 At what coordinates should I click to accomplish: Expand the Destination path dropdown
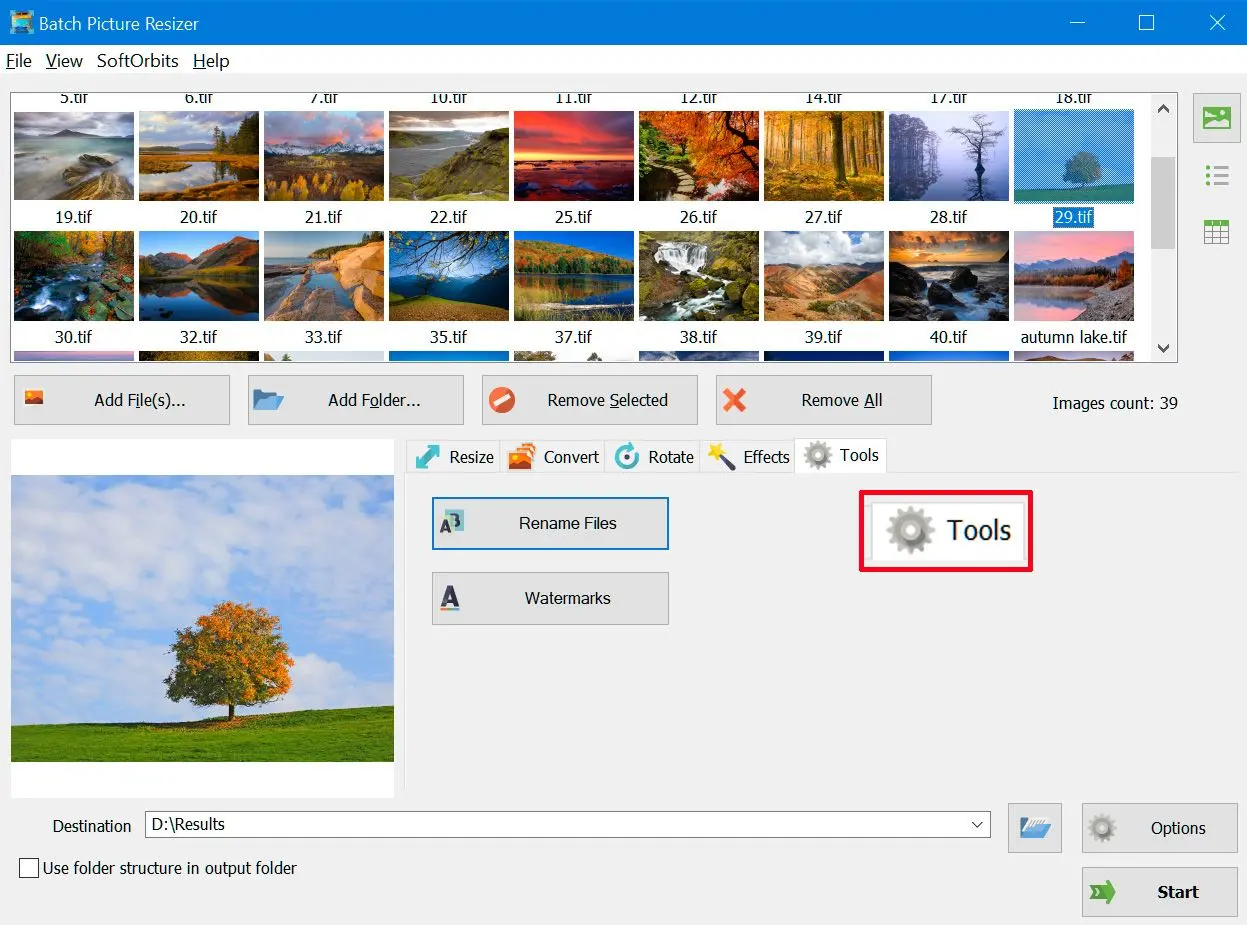click(977, 825)
